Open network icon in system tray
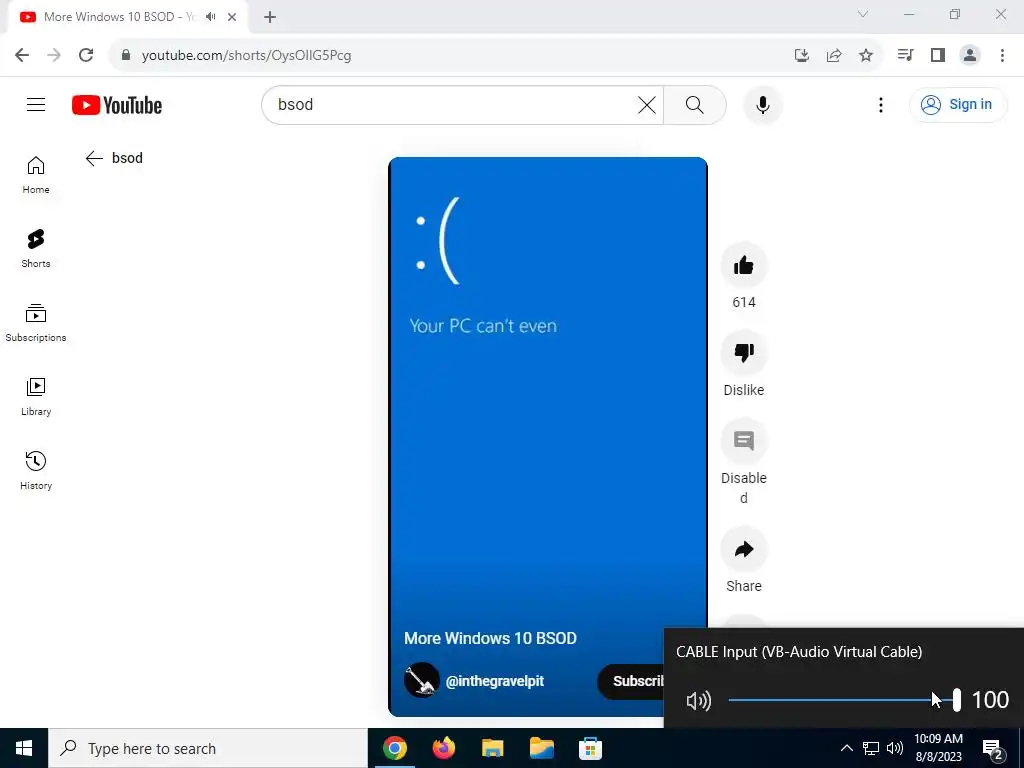This screenshot has width=1024, height=768. pyautogui.click(x=871, y=748)
